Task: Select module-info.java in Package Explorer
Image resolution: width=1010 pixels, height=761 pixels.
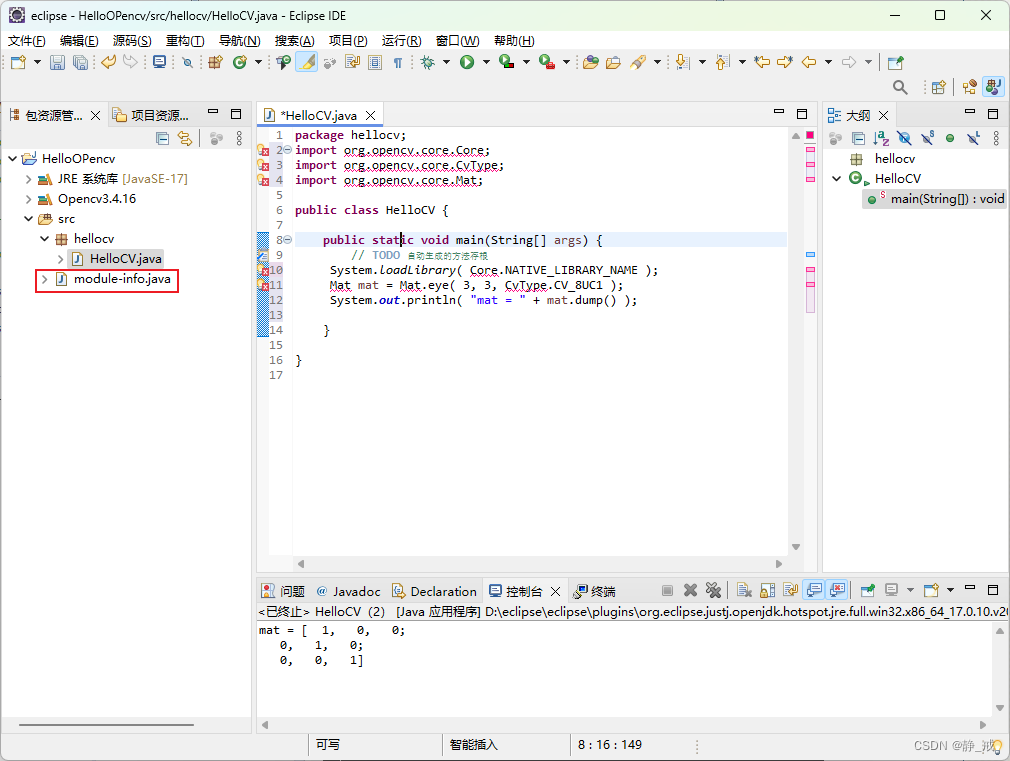Action: pyautogui.click(x=119, y=281)
